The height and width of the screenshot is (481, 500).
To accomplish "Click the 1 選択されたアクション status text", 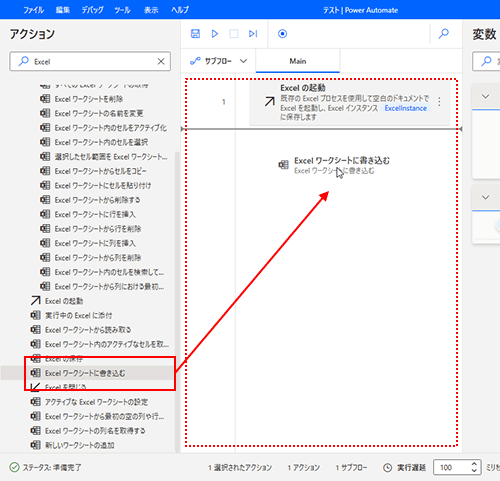I will tap(240, 468).
